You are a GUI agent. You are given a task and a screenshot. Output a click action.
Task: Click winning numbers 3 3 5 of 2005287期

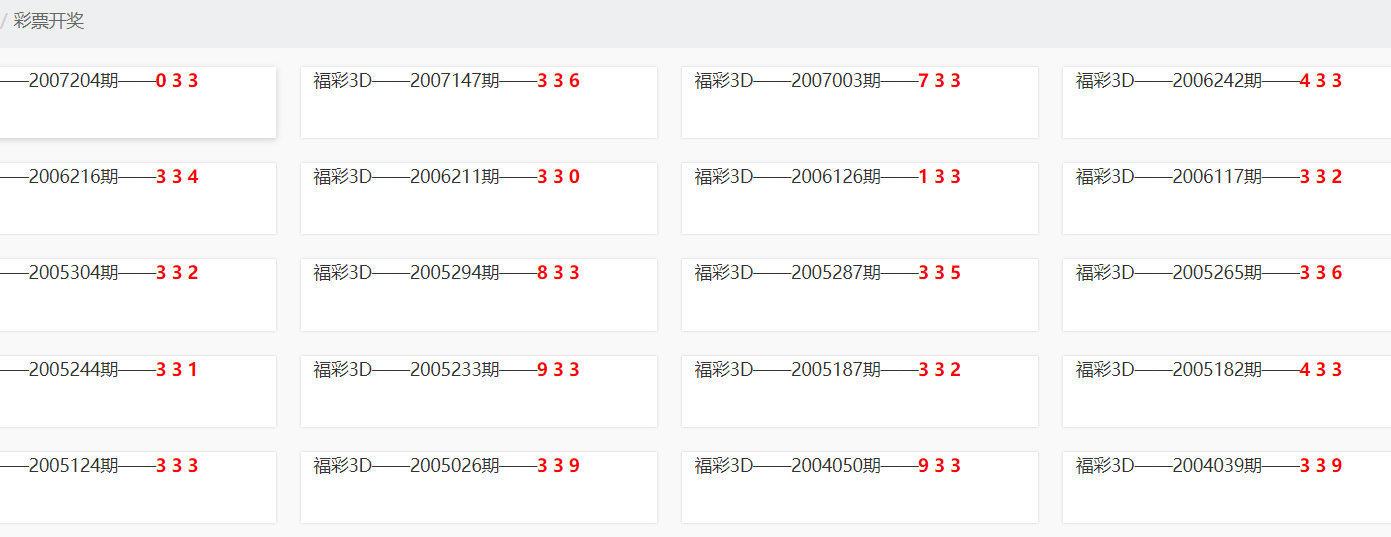[940, 273]
